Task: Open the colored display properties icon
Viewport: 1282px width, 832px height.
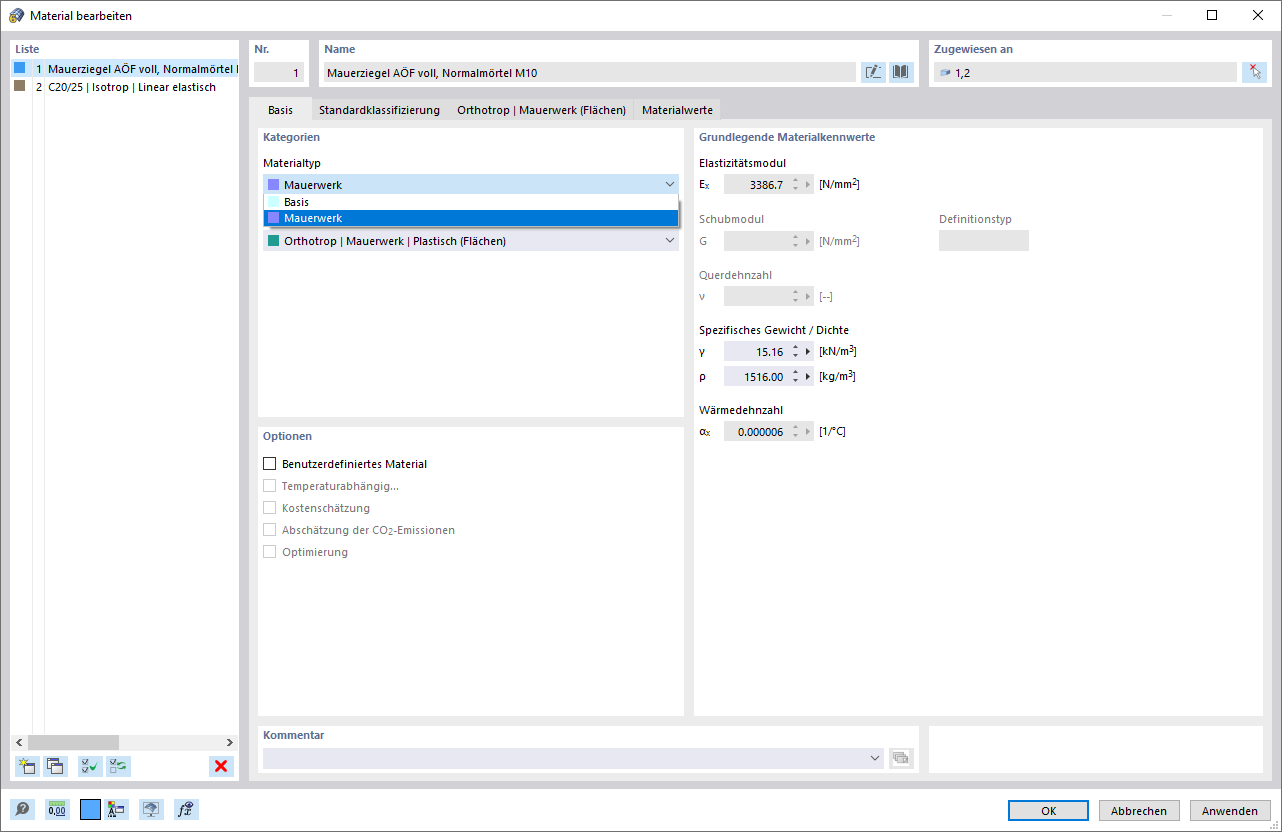Action: 116,810
